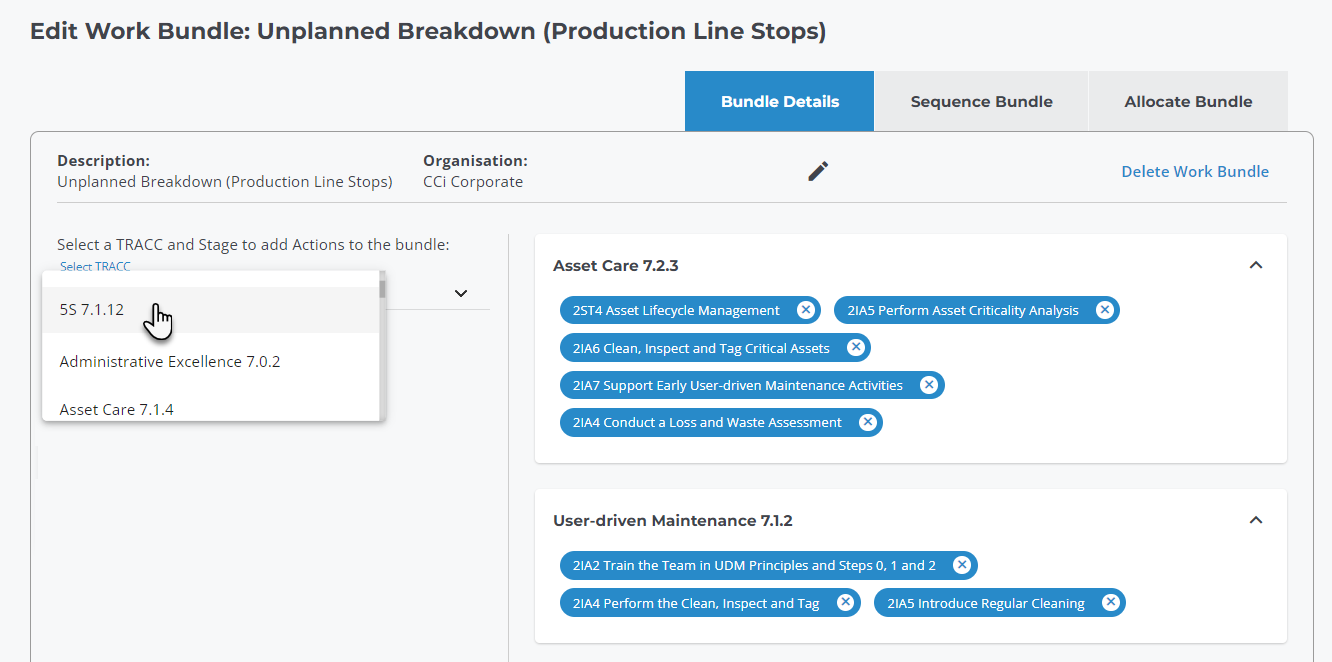Select 5S 7.1.12 from the TRACC list
Image resolution: width=1332 pixels, height=662 pixels.
[x=91, y=310]
